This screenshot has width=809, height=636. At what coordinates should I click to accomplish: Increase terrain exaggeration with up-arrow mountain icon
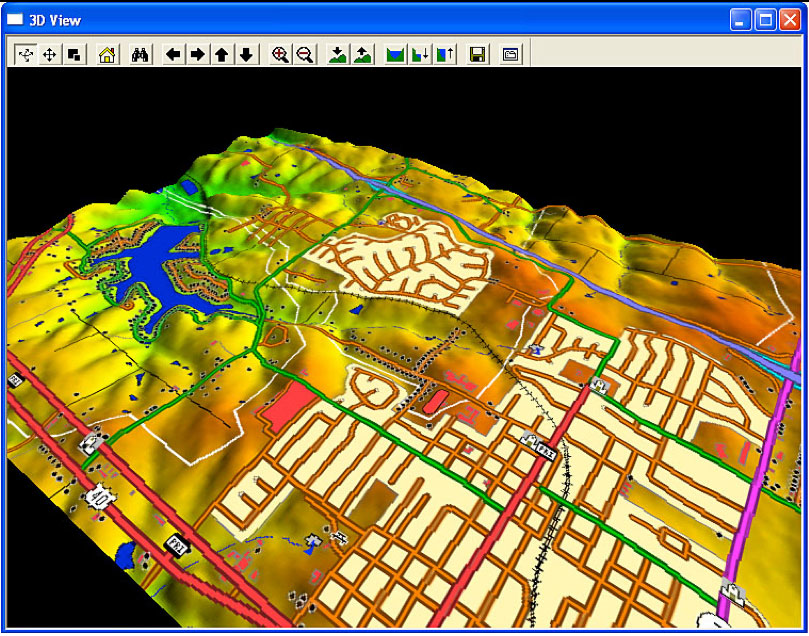(362, 55)
